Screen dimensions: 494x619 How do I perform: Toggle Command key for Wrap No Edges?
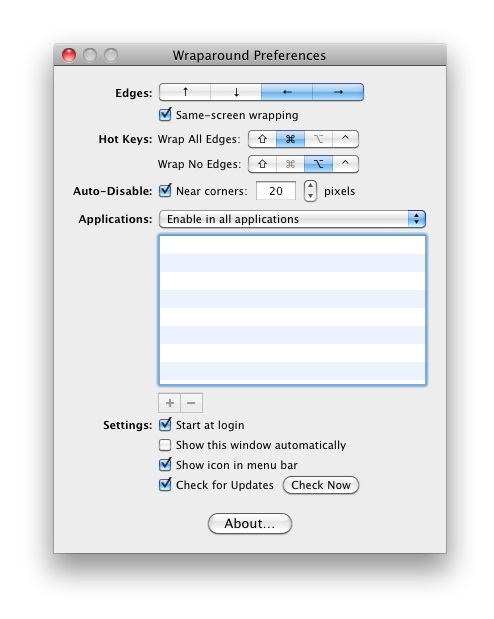pos(290,164)
